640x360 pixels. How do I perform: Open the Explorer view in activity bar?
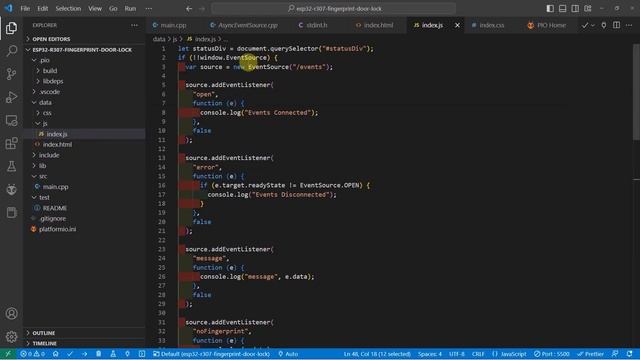coord(11,28)
